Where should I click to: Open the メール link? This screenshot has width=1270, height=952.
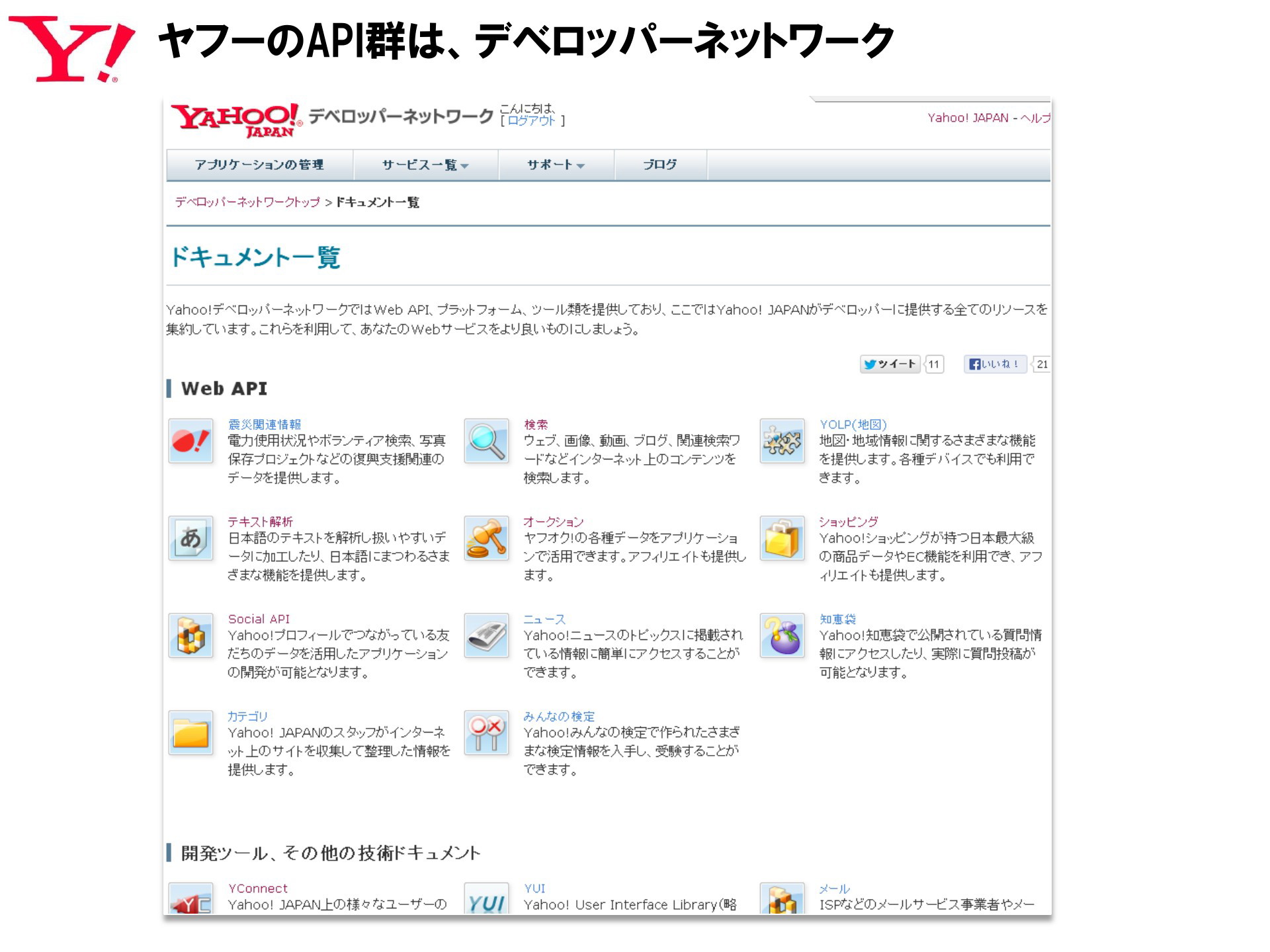click(x=834, y=889)
